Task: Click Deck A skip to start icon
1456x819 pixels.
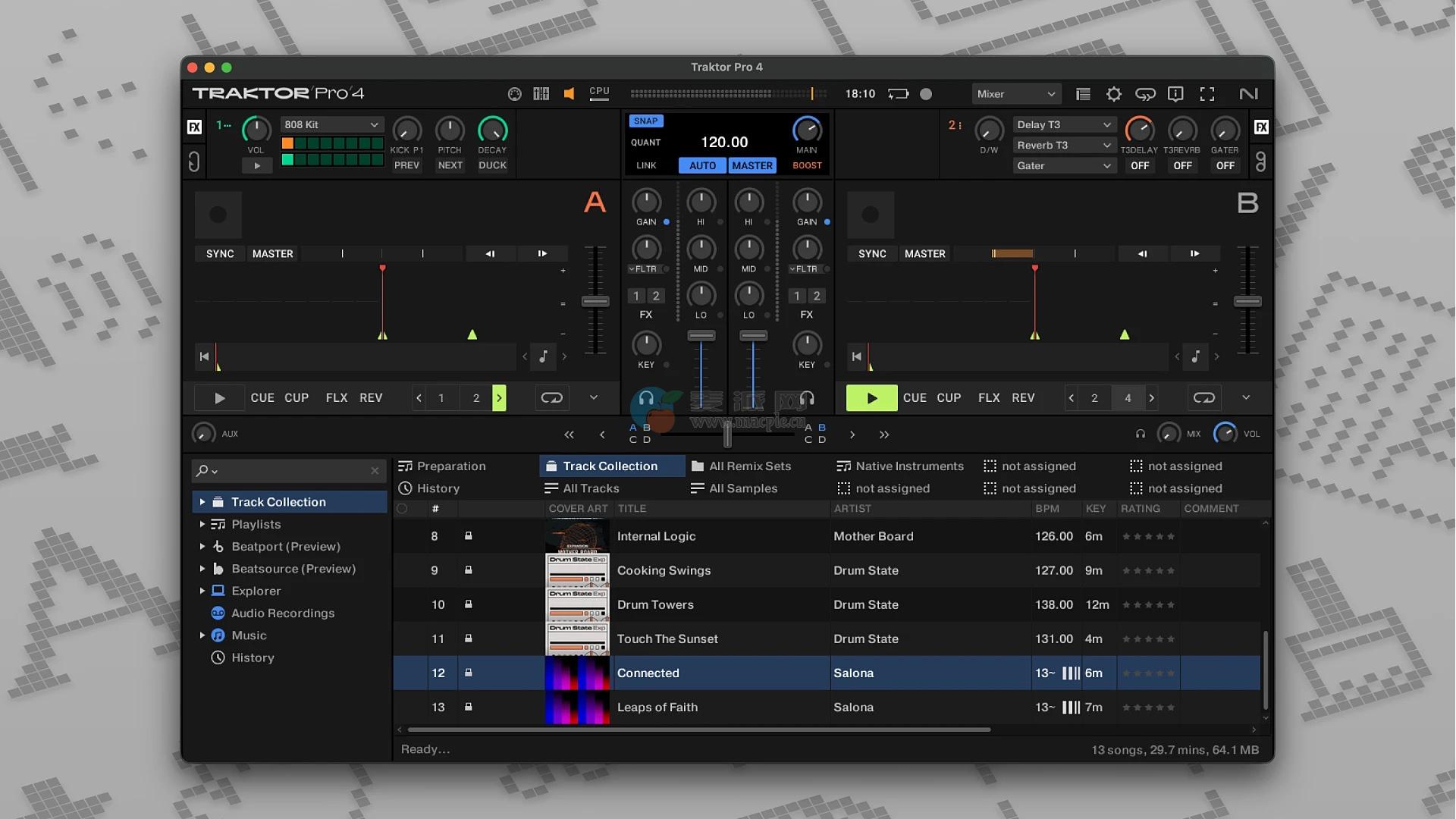Action: (204, 356)
